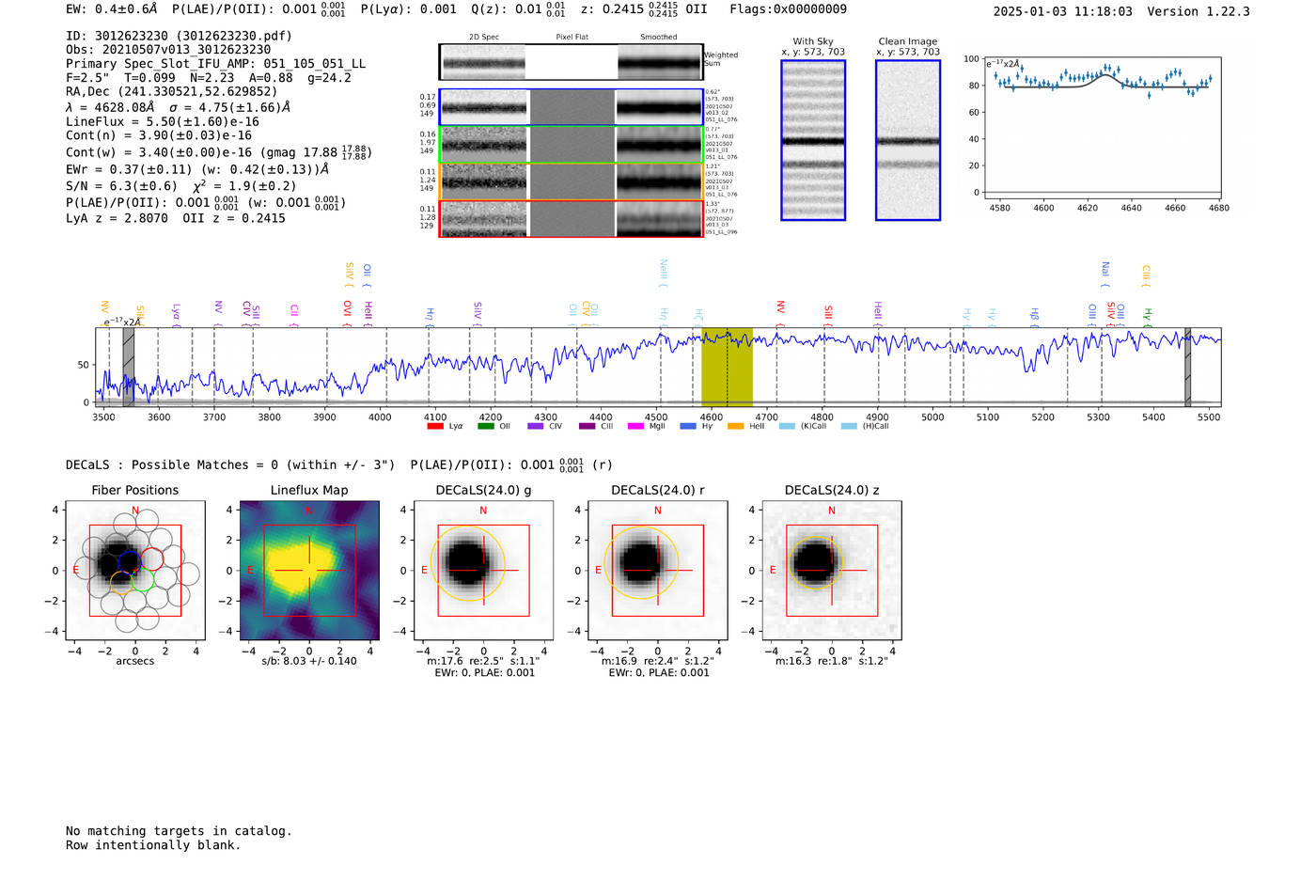Screen dimensions: 1316x896
Task: Click the CIV legend swatch
Action: click(536, 427)
